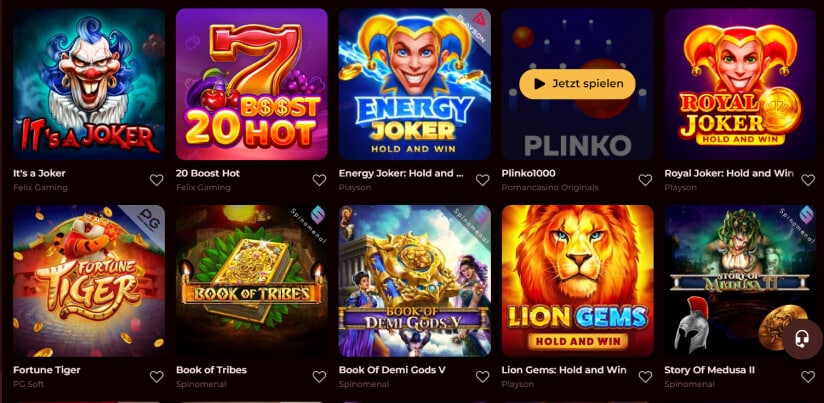Viewport: 824px width, 403px height.
Task: Mark Royal Joker as favorite
Action: click(x=808, y=180)
